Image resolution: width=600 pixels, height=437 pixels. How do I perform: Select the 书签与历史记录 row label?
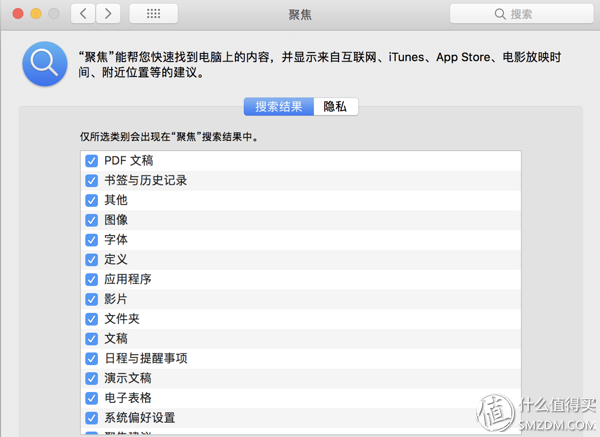tap(145, 180)
